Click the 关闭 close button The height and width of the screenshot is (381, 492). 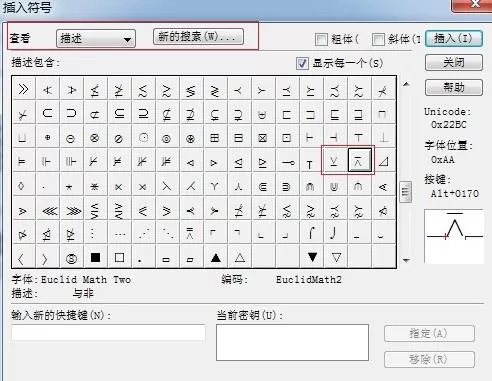pyautogui.click(x=454, y=62)
